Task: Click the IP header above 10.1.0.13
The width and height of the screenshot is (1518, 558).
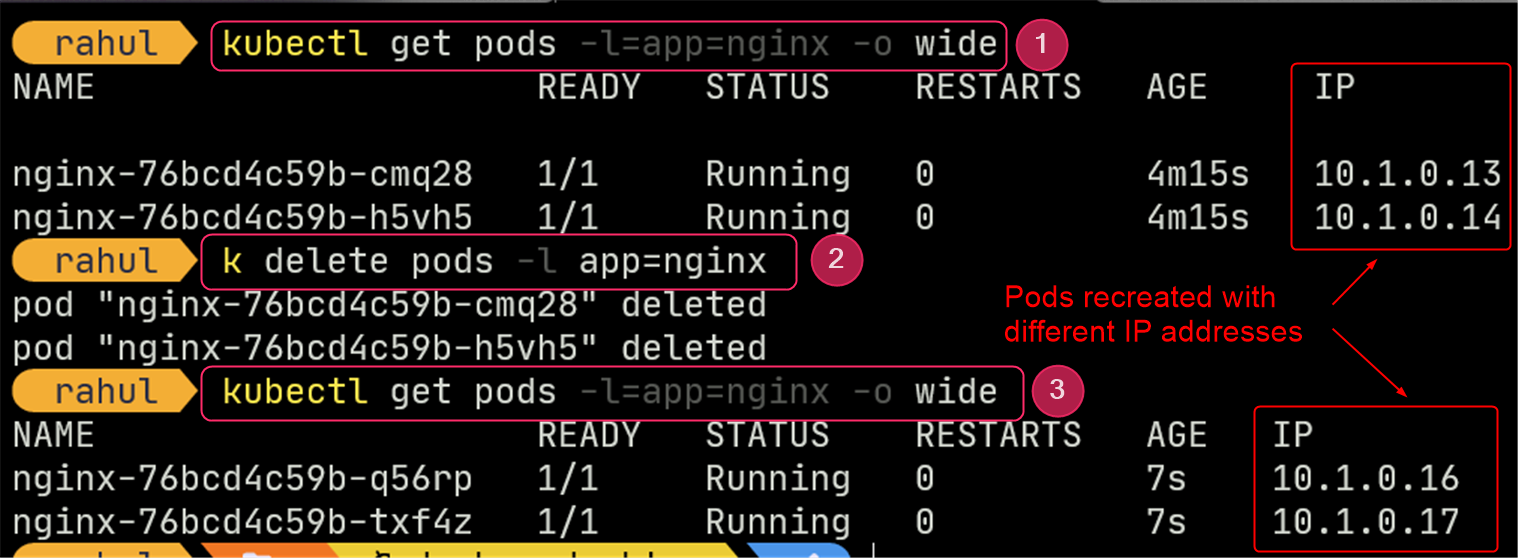Action: click(x=1334, y=88)
